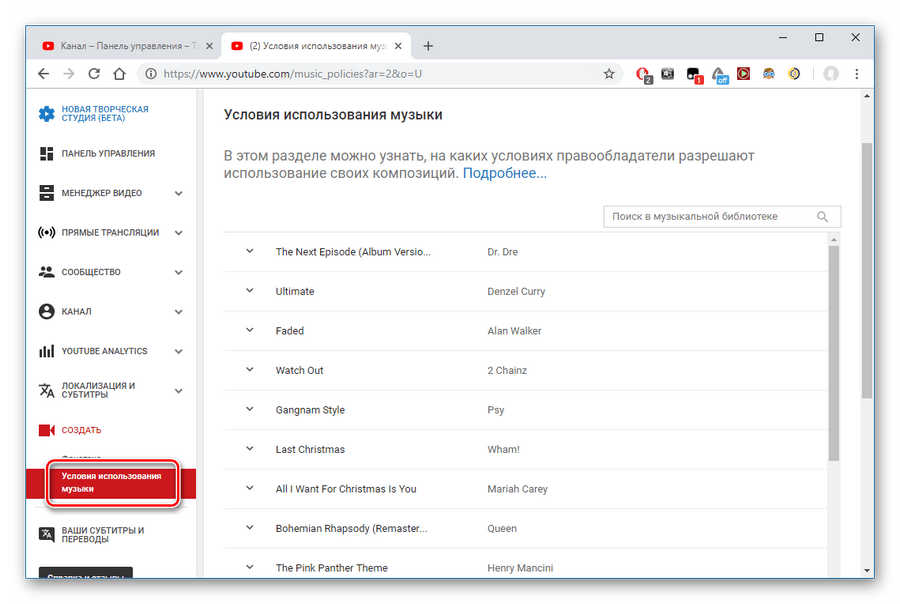The height and width of the screenshot is (604, 900).
Task: Select Условия использования музыки in sidebar
Action: [112, 482]
